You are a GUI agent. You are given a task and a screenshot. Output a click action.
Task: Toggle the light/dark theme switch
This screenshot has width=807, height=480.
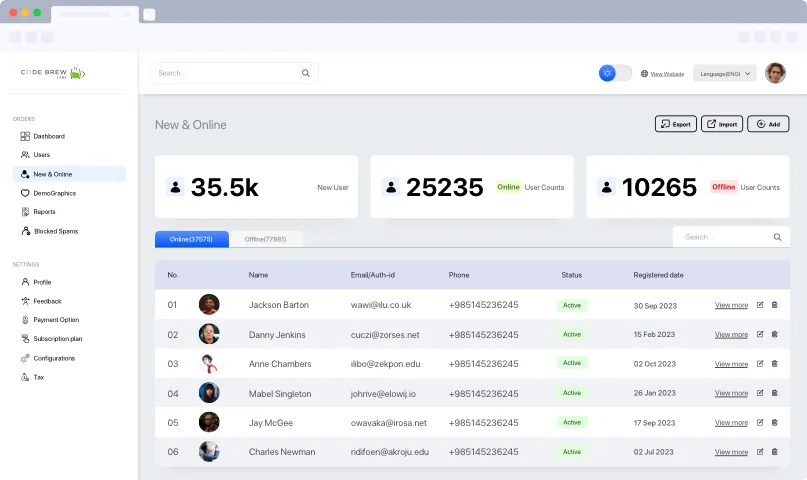pos(615,73)
